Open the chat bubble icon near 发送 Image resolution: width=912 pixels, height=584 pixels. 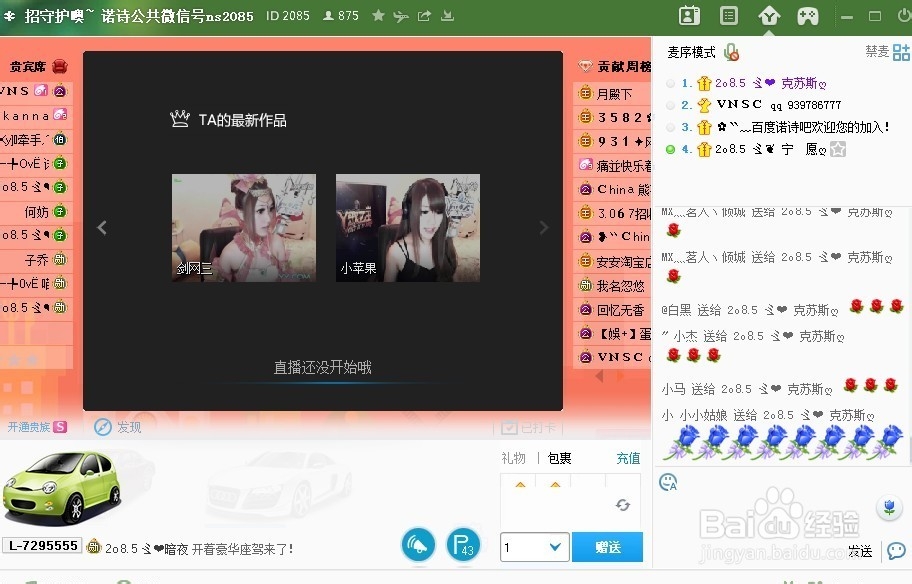[x=896, y=551]
